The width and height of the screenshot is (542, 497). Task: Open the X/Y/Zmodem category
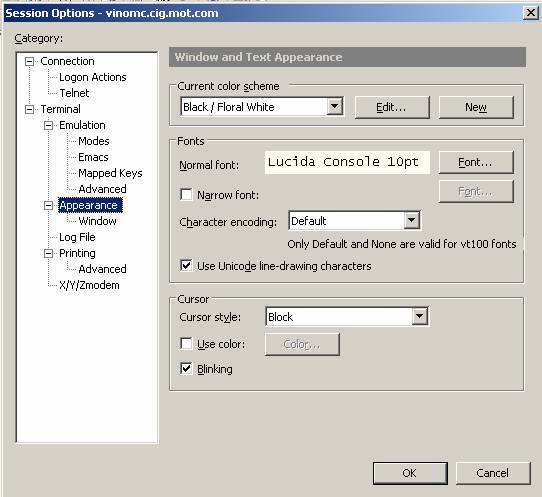pyautogui.click(x=89, y=285)
